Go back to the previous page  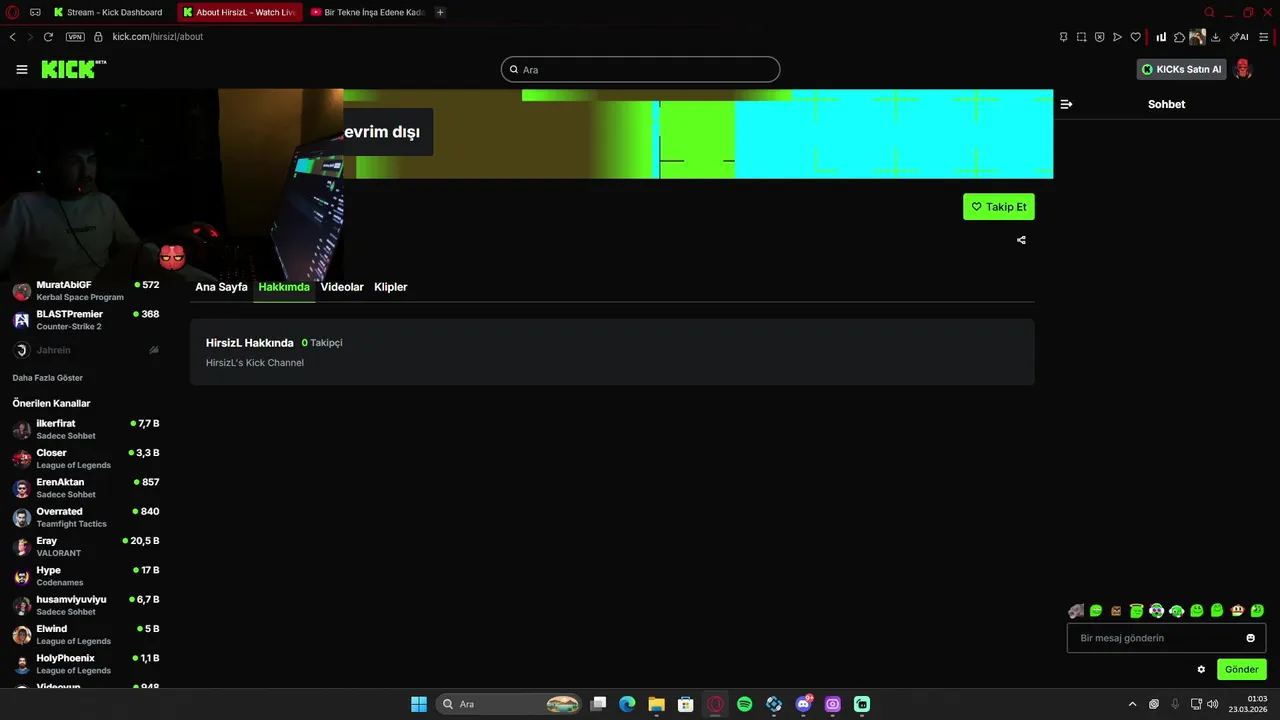pyautogui.click(x=12, y=37)
